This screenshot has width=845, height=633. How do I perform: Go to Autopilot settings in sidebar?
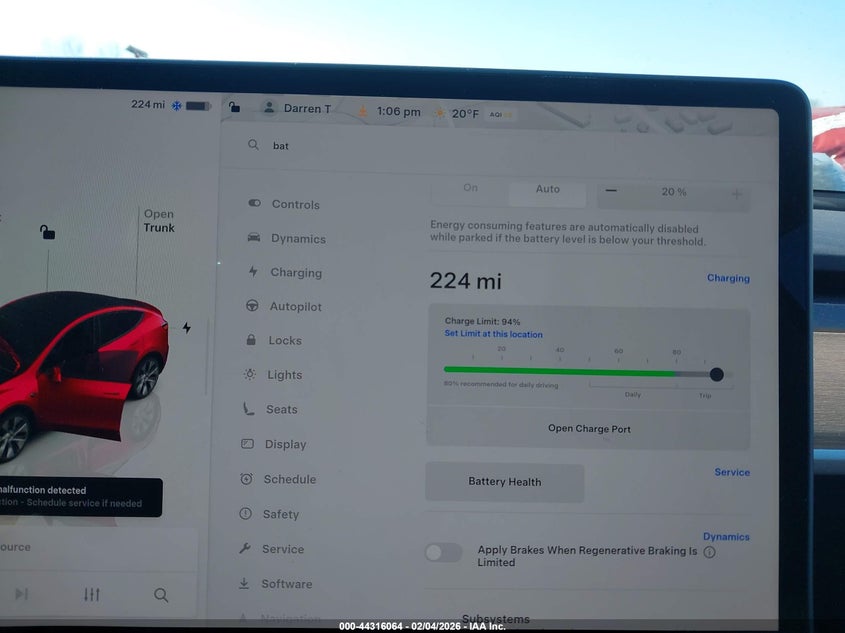pyautogui.click(x=295, y=307)
